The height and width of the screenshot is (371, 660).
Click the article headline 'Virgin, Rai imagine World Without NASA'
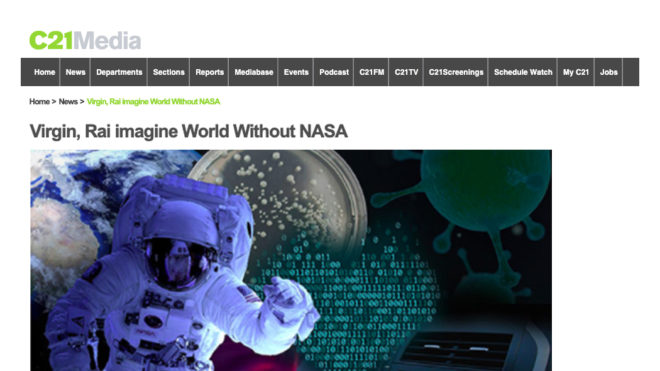pos(189,131)
